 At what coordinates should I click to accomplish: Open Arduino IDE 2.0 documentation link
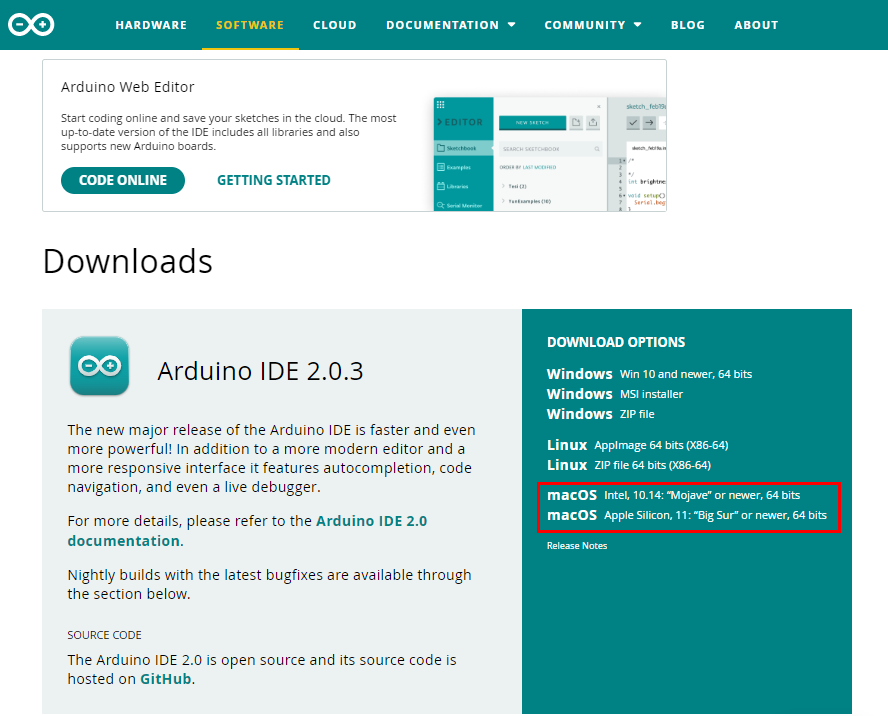(247, 531)
